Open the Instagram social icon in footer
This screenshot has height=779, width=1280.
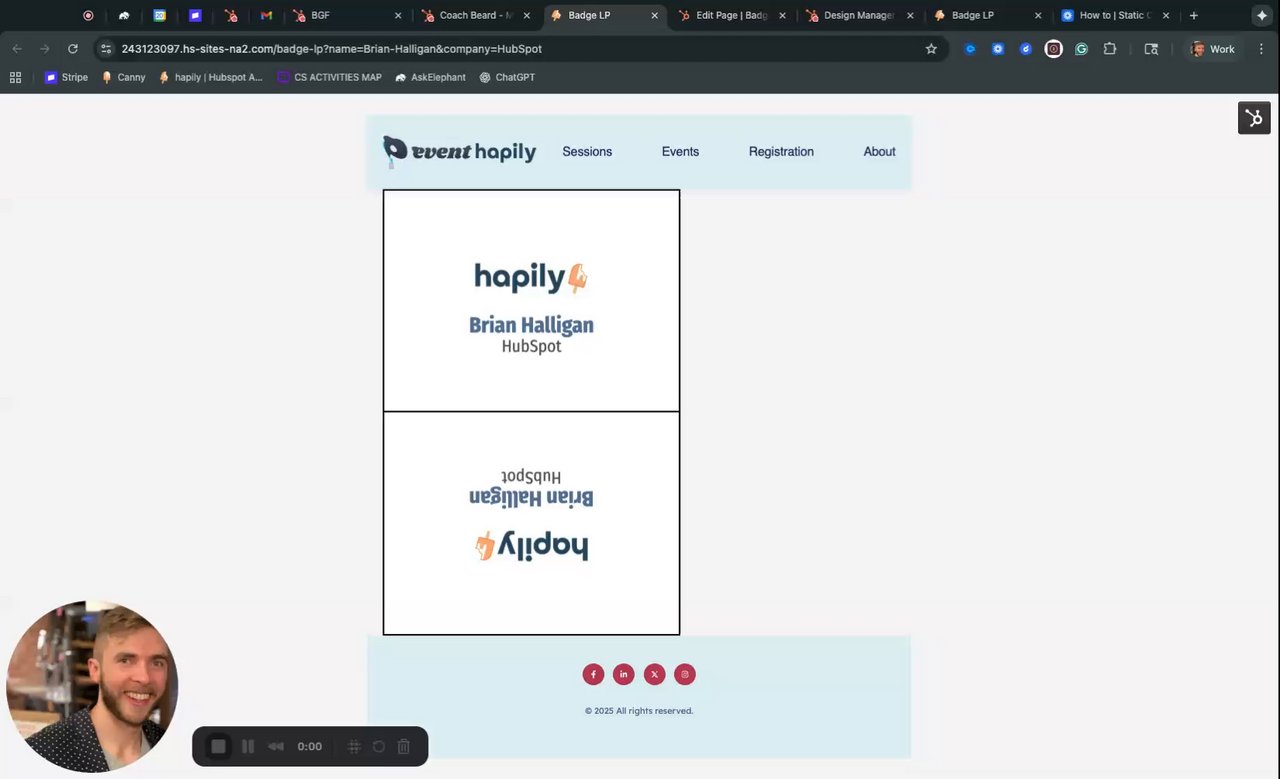(x=684, y=674)
